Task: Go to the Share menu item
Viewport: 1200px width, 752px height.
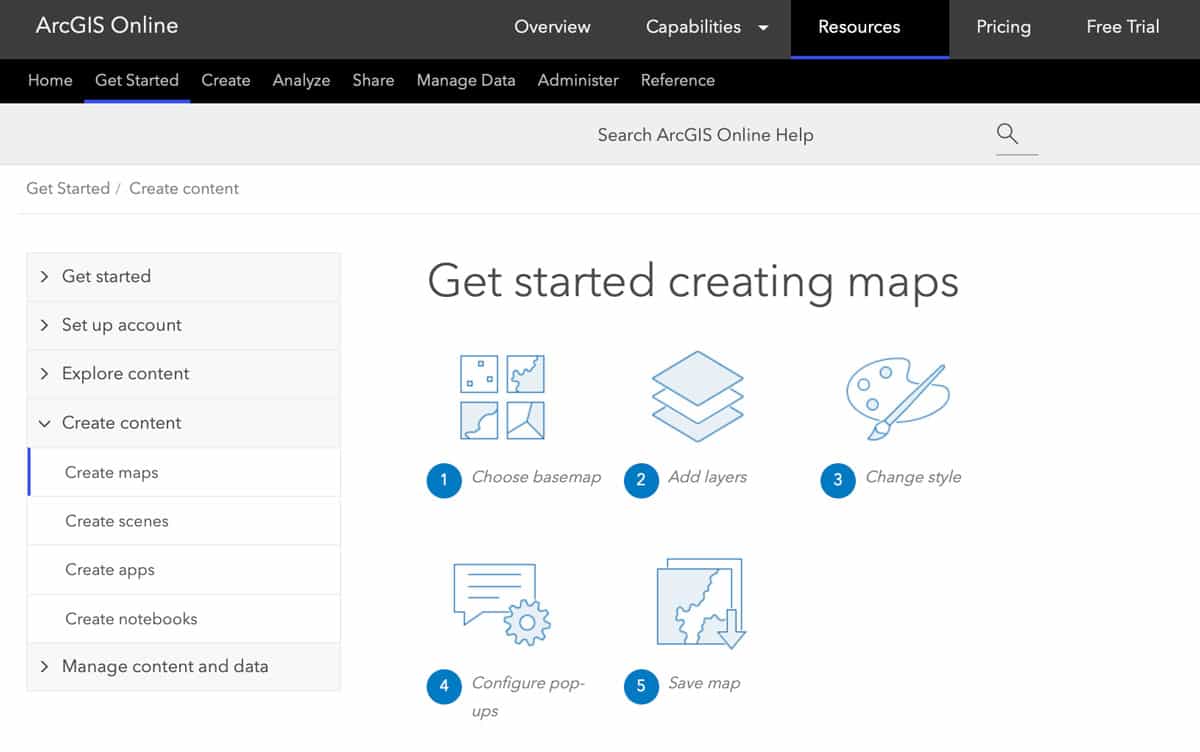Action: (x=373, y=80)
